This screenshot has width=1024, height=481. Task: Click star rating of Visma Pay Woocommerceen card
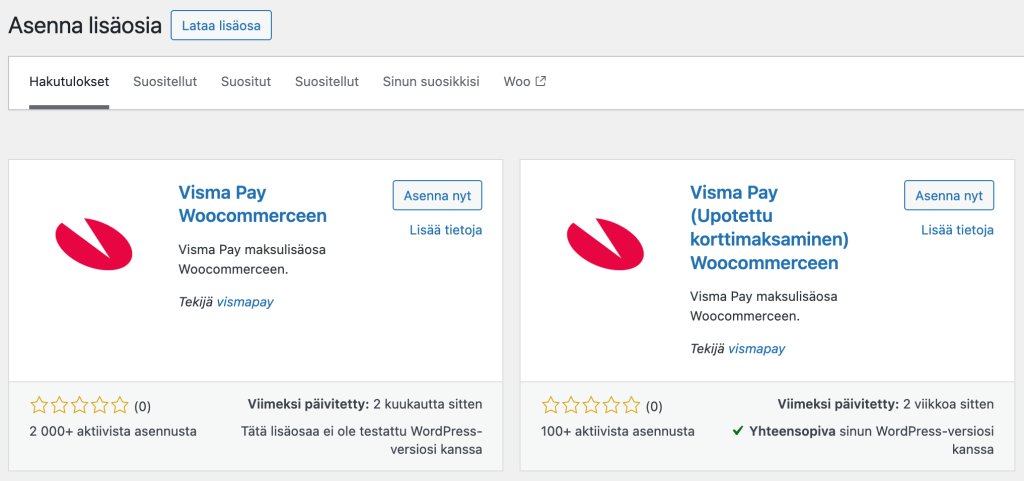[x=80, y=406]
